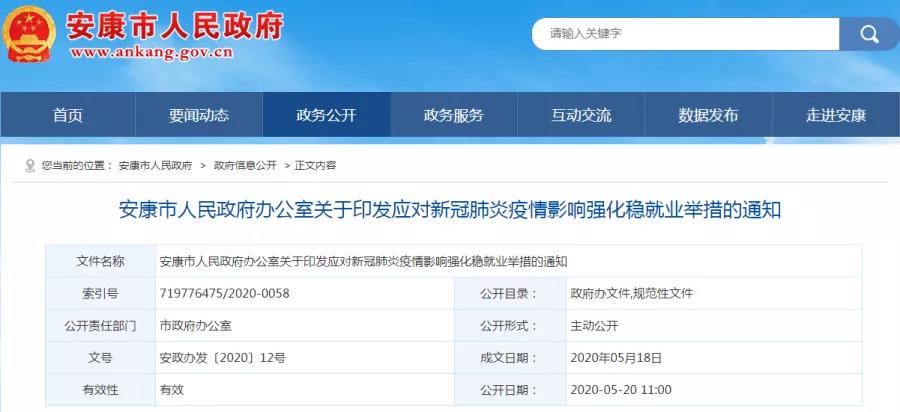Viewport: 900px width, 412px height.
Task: Click the national emblem logo
Action: [29, 34]
